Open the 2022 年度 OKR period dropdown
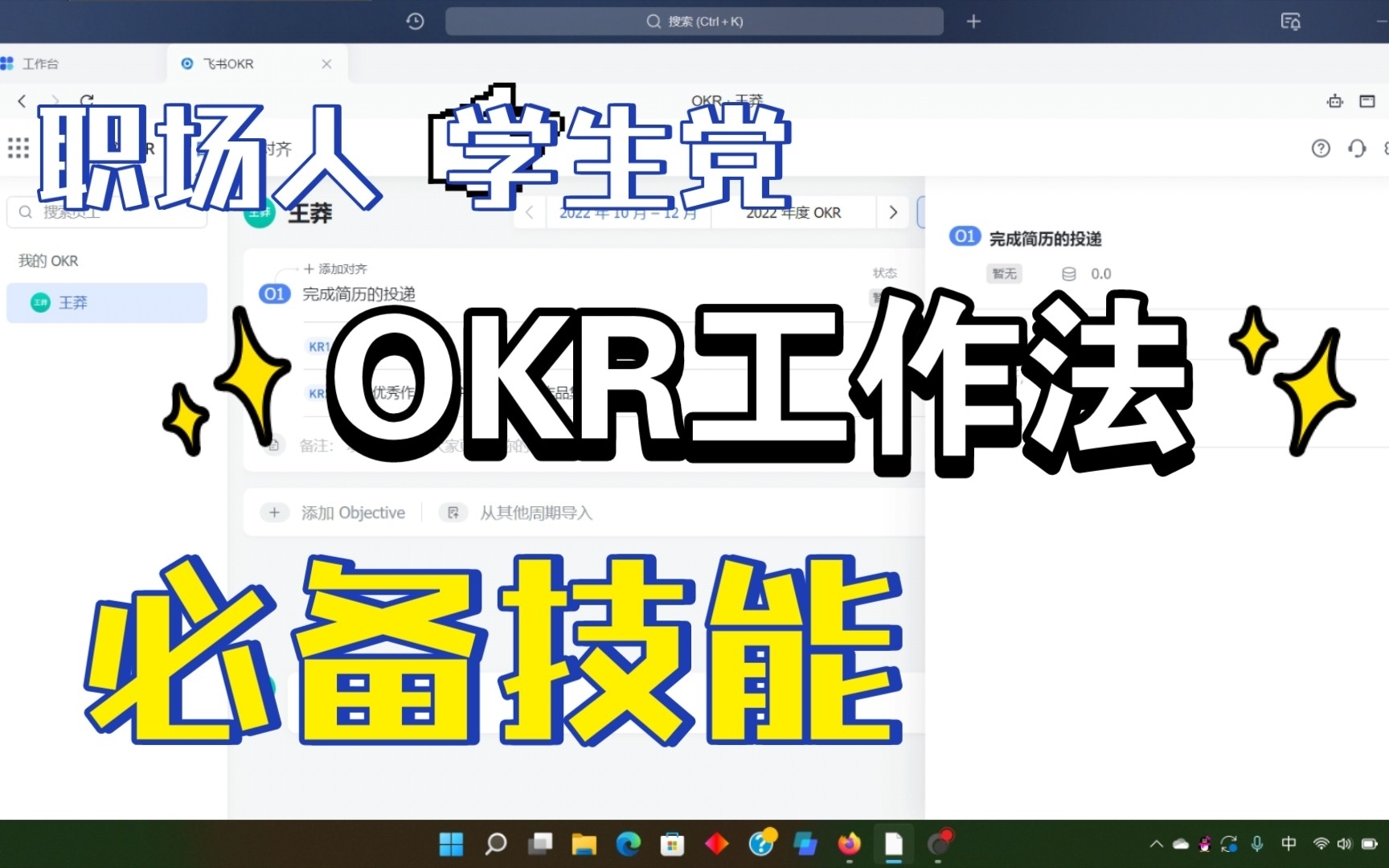Screen dimensions: 1389x868 point(793,212)
